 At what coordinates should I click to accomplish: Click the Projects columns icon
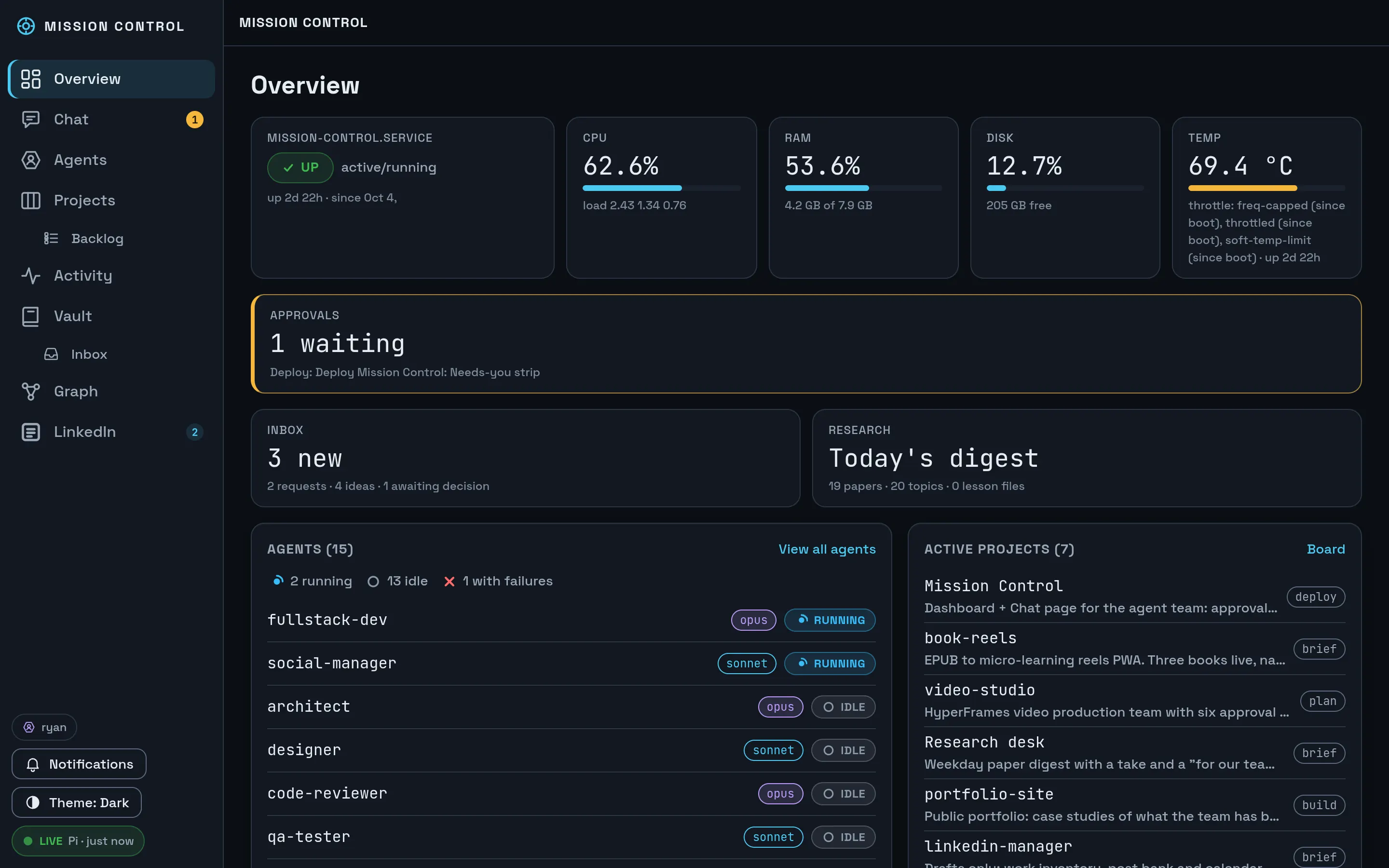pyautogui.click(x=30, y=200)
